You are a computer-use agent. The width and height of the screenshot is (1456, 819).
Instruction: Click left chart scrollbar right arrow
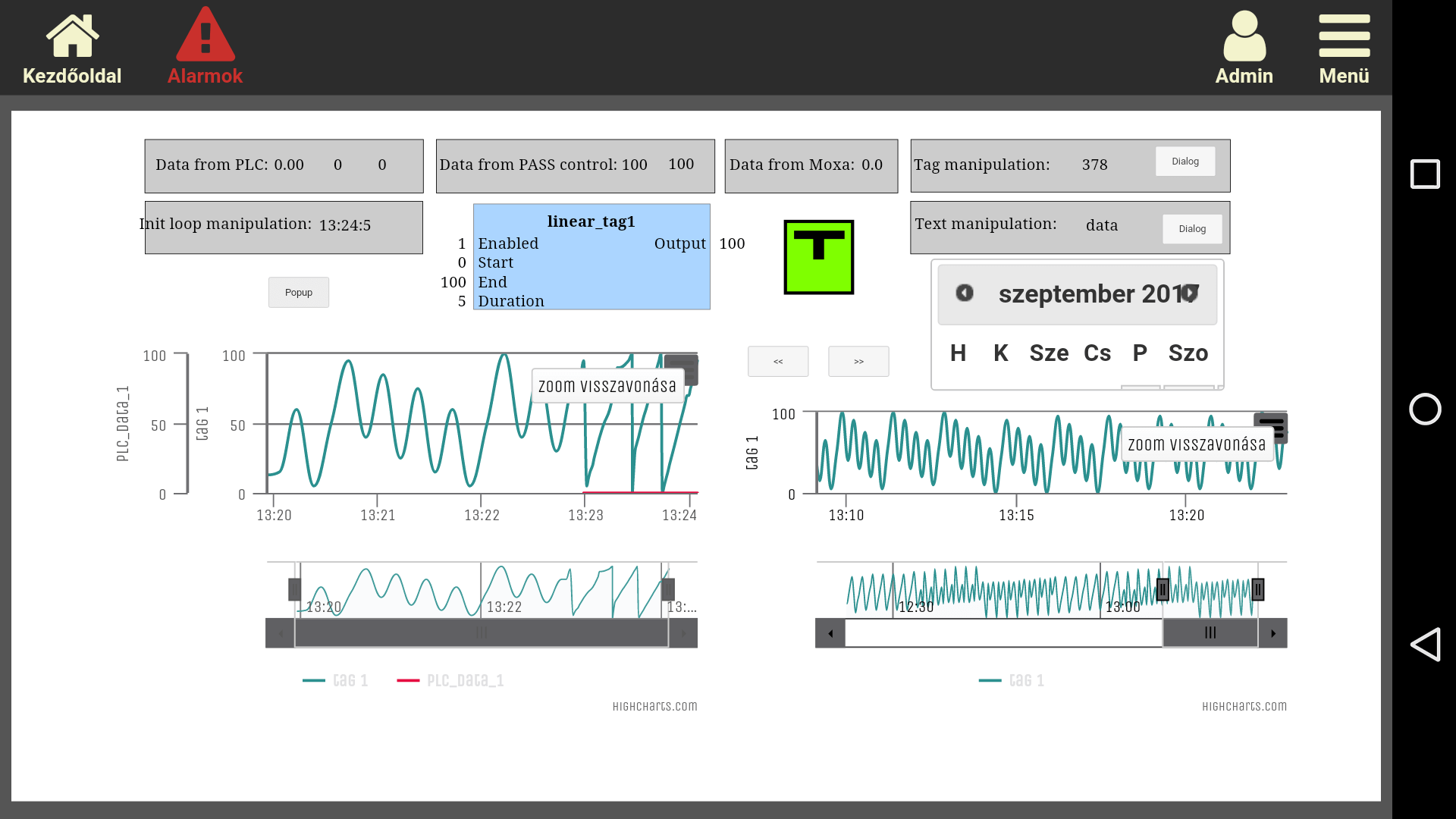(683, 633)
